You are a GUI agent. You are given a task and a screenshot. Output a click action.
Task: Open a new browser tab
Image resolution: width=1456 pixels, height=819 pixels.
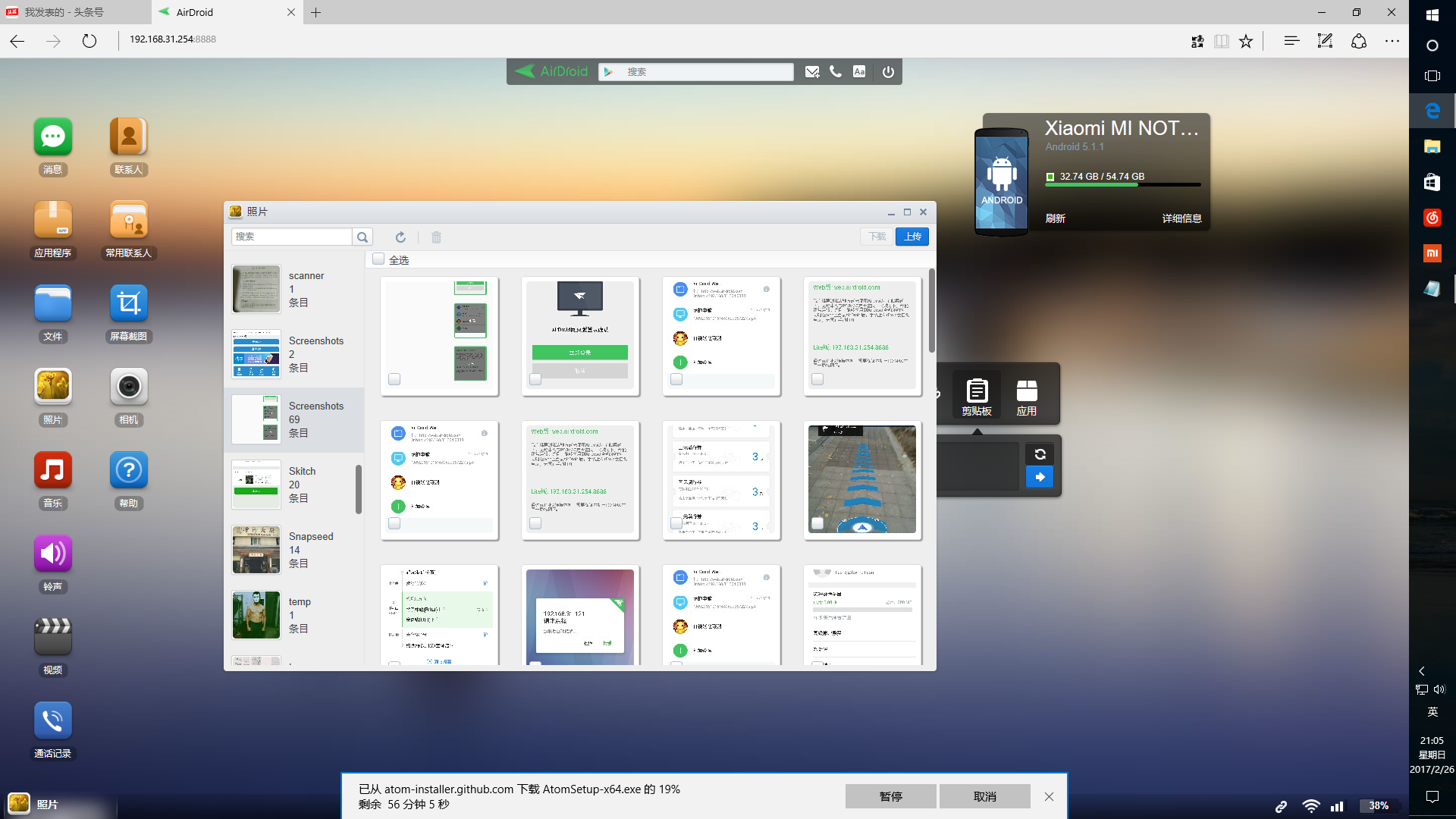[317, 12]
